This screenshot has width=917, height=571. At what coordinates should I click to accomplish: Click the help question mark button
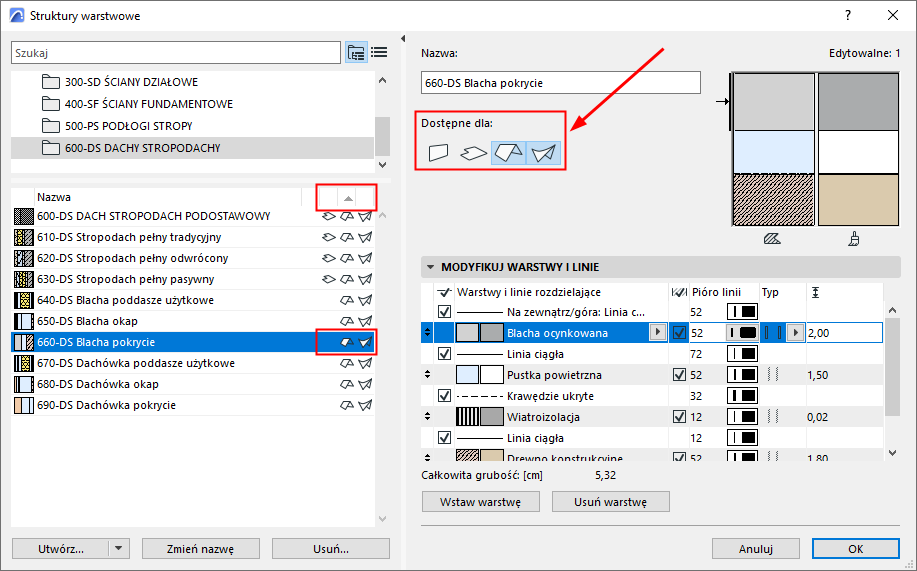847,16
